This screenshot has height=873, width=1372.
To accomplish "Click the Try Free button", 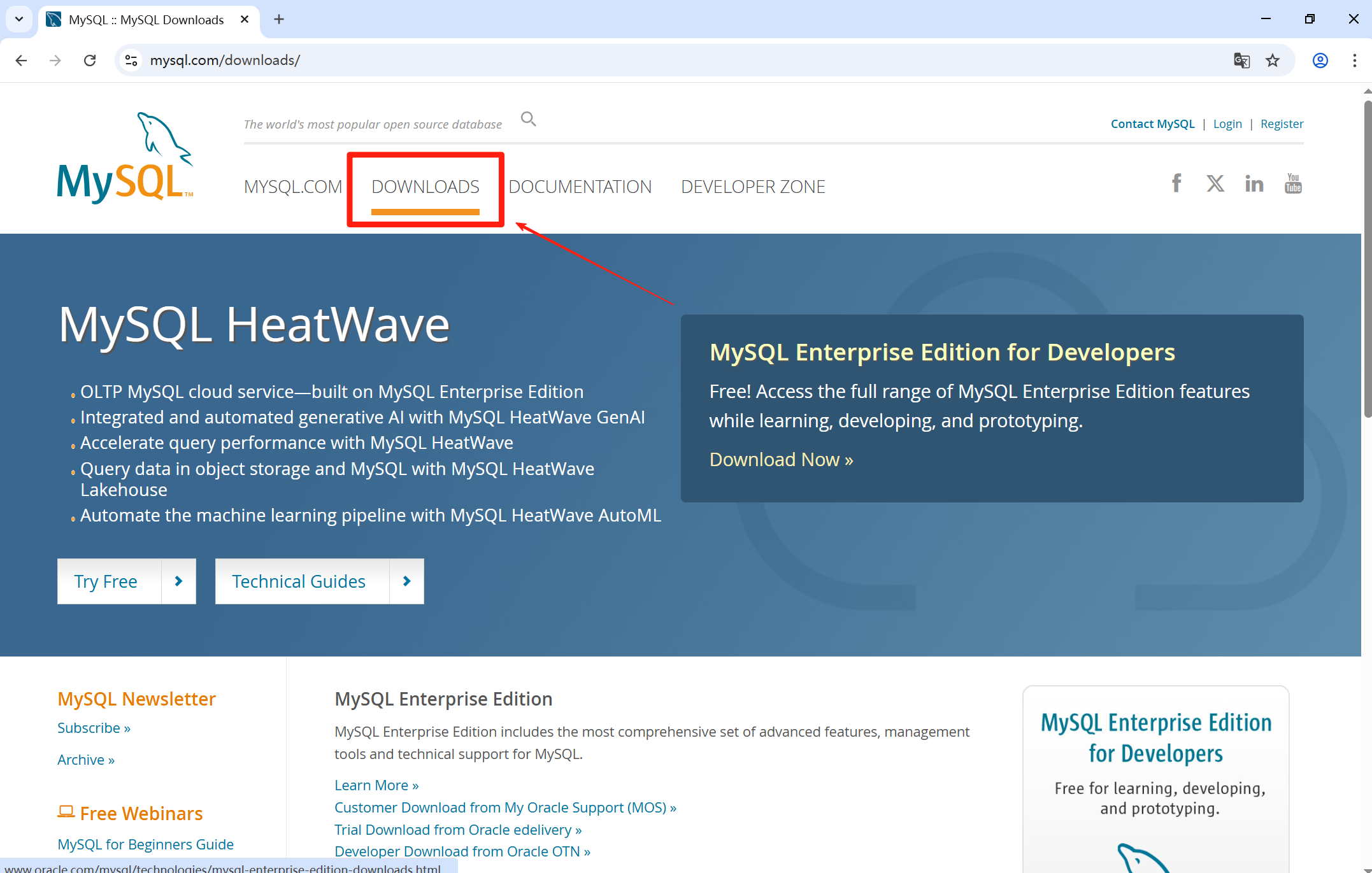I will [x=127, y=581].
